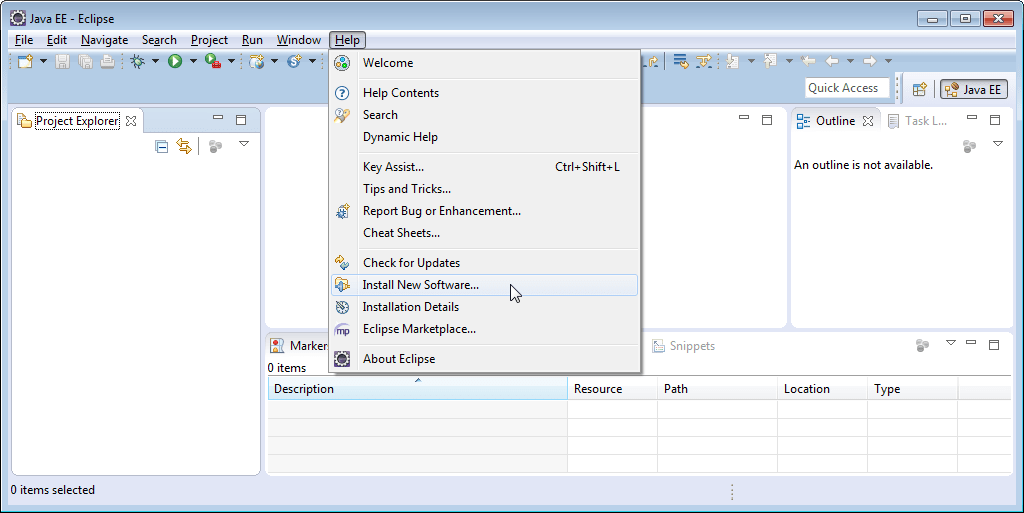Open the Window menu
Screen dimensions: 1024x513
tap(298, 40)
